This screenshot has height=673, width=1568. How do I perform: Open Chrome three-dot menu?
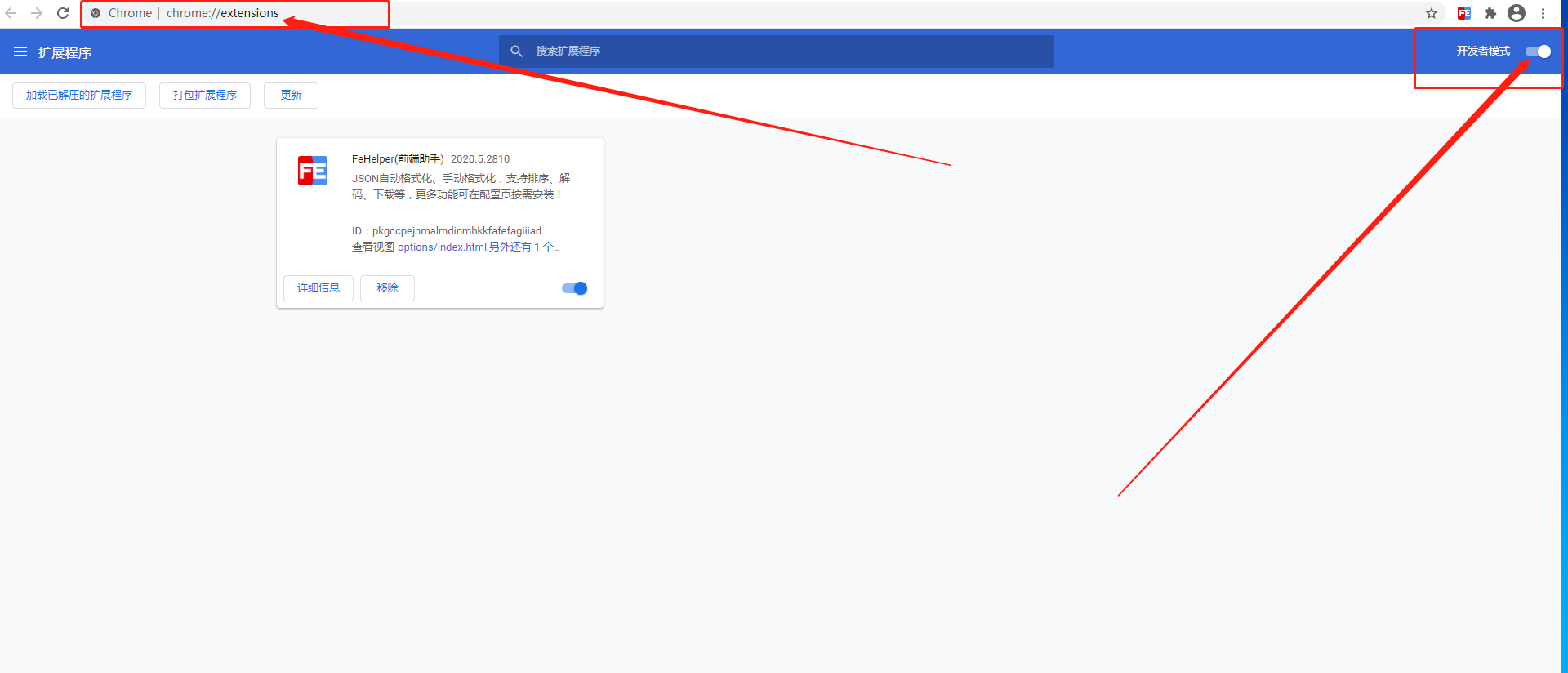point(1543,13)
